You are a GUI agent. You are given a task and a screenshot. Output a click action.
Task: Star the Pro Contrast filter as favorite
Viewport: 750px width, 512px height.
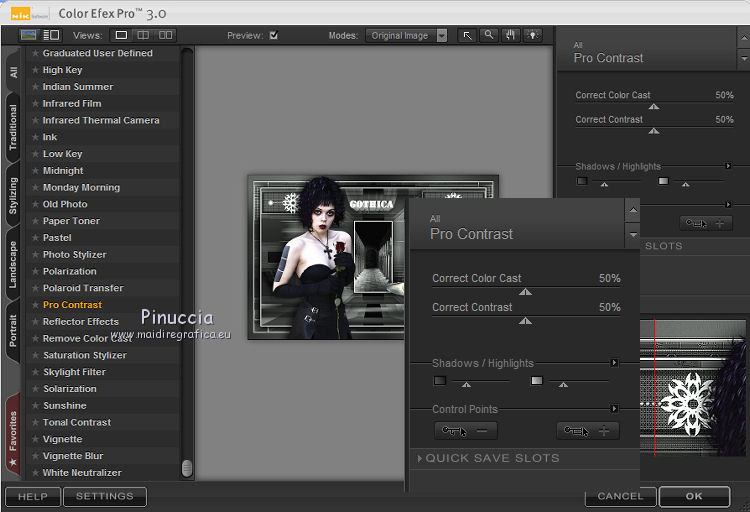coord(35,305)
